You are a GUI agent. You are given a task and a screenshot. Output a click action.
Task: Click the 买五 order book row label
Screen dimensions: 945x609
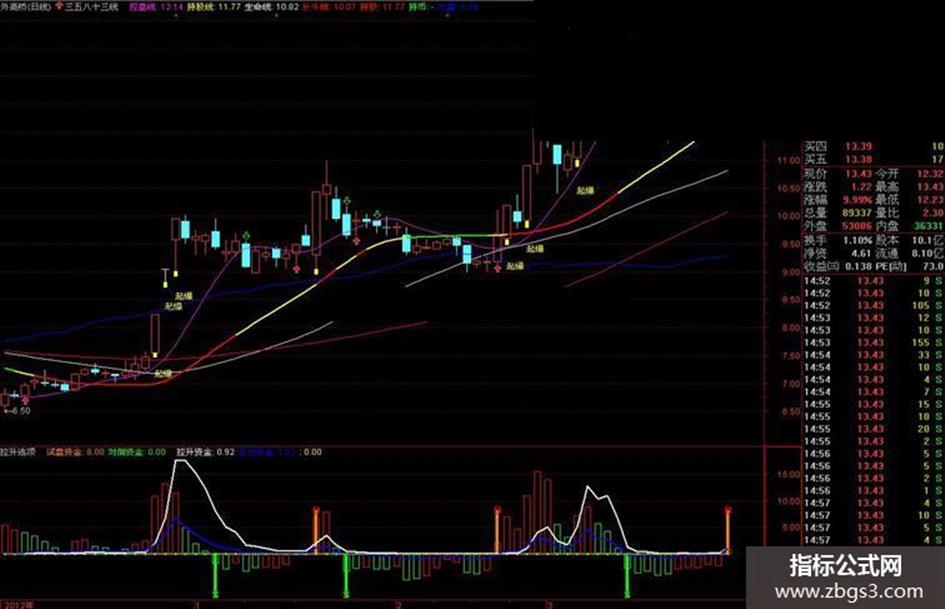click(816, 159)
